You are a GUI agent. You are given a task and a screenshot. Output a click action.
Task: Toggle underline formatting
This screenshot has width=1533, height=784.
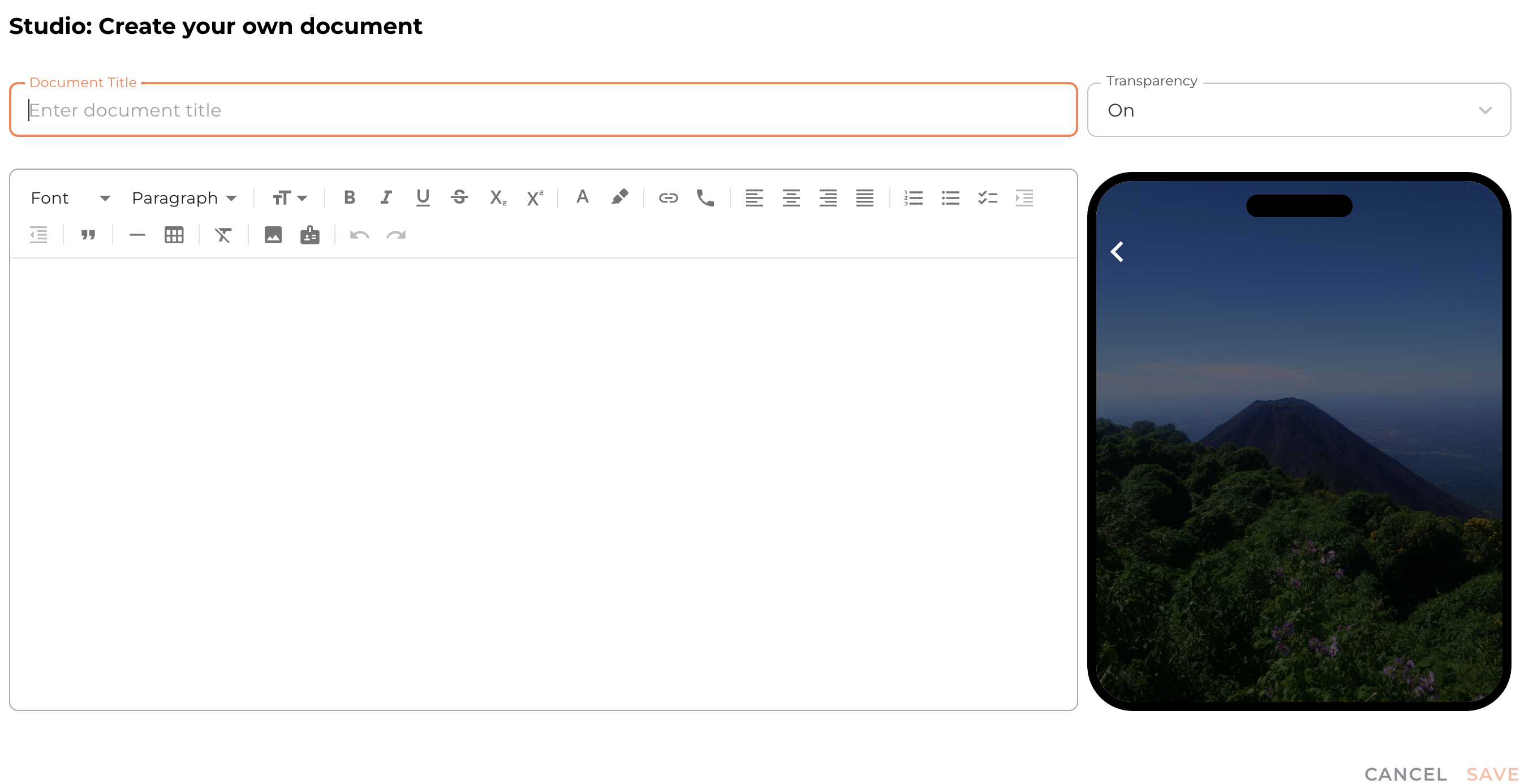[423, 197]
